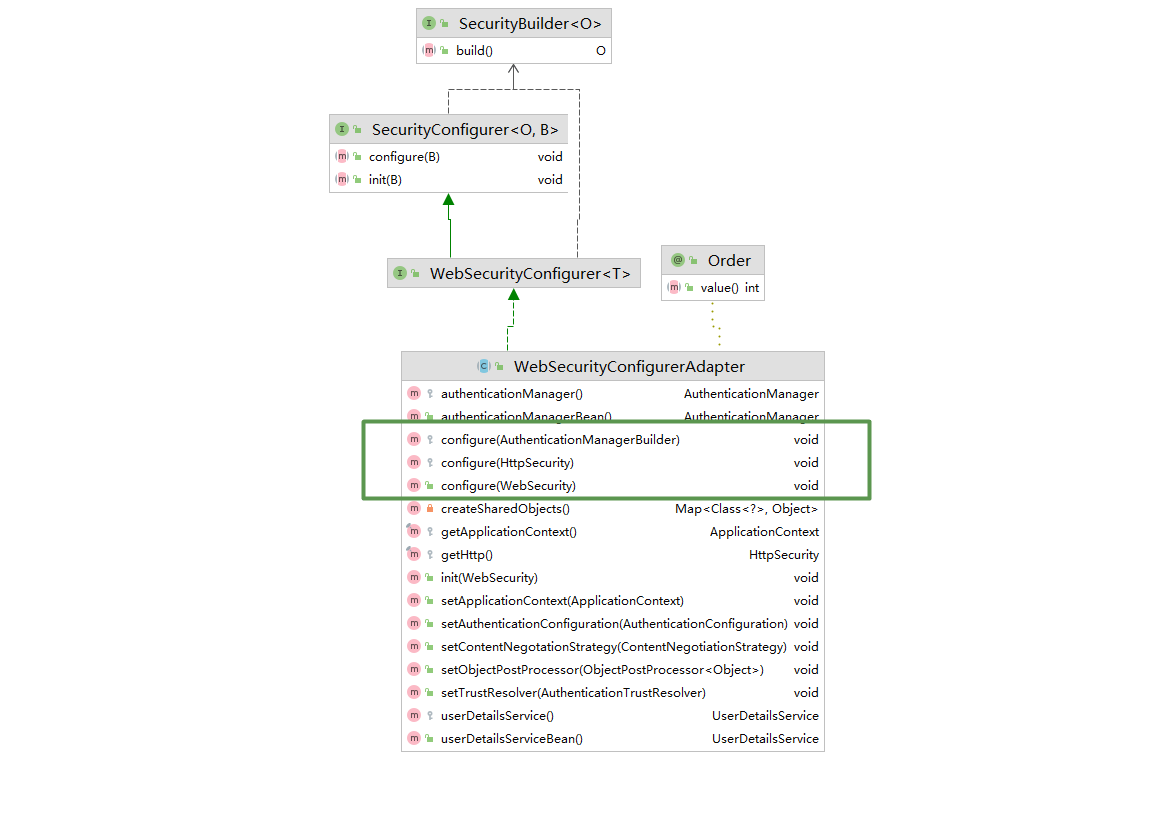Select the configure(AuthenticationManagerBuilder) highlighted row
Screen dimensions: 1171x817
(560, 439)
